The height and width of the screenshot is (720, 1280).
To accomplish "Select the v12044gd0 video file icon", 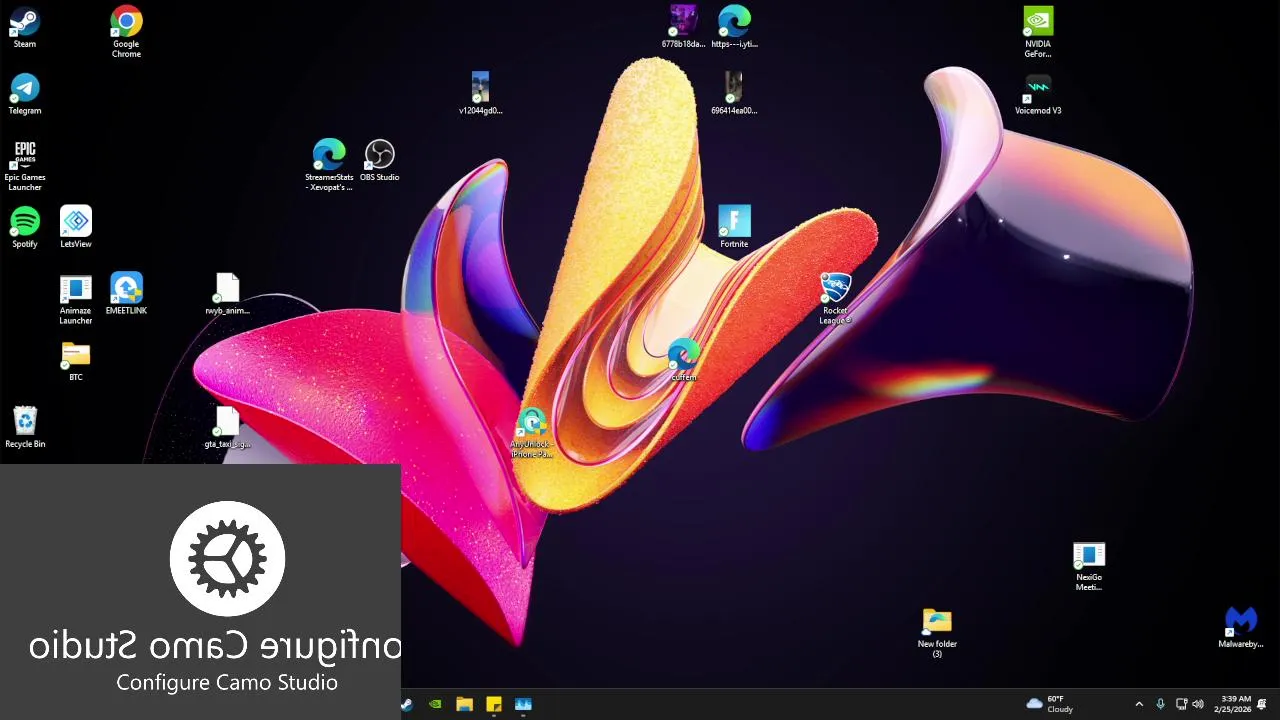I will tap(480, 94).
